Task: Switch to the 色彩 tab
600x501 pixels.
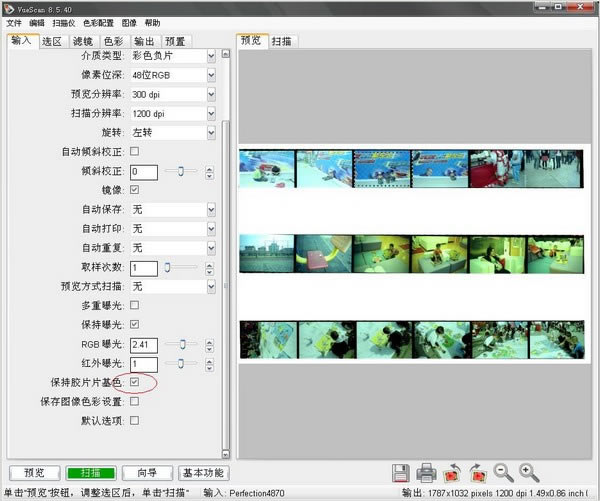Action: tap(114, 41)
